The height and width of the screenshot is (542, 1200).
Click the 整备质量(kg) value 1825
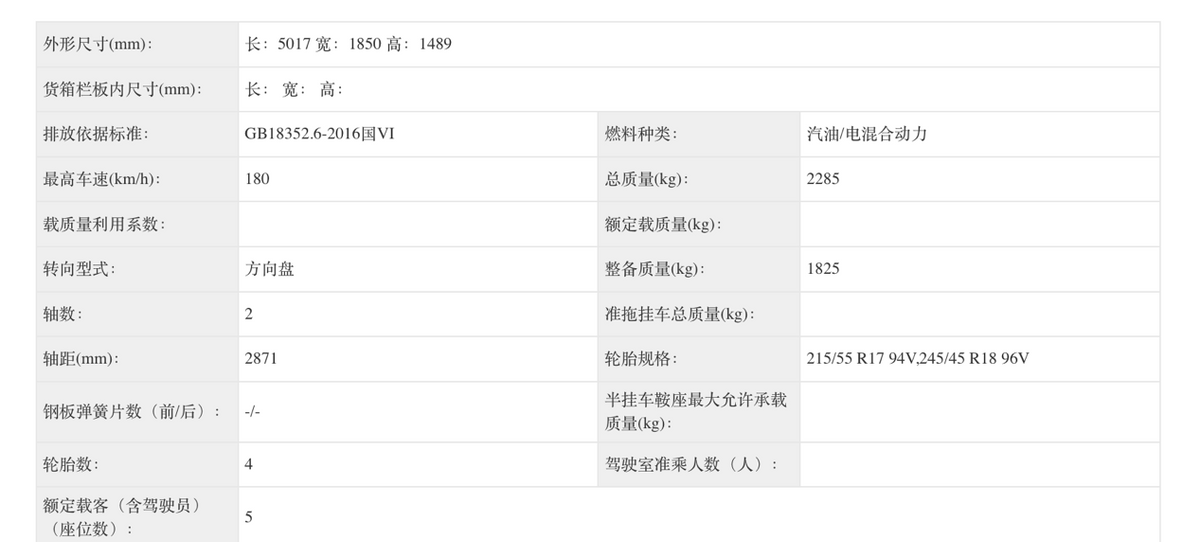click(823, 269)
